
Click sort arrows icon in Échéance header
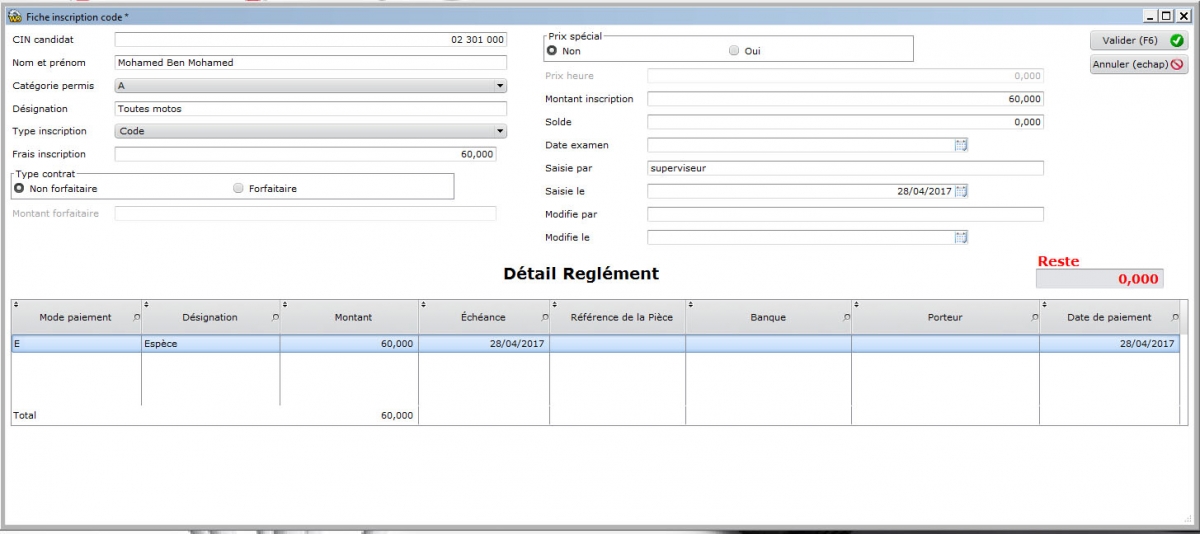click(423, 304)
